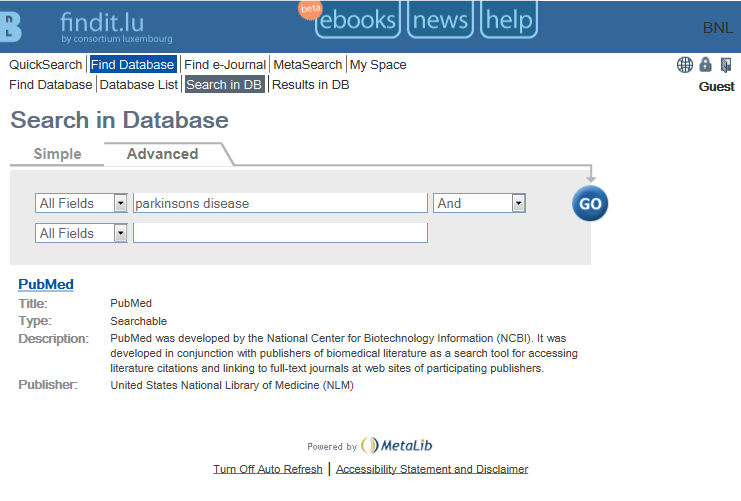The image size is (741, 501).
Task: Click Turn Off Auto Refresh link
Action: [267, 469]
